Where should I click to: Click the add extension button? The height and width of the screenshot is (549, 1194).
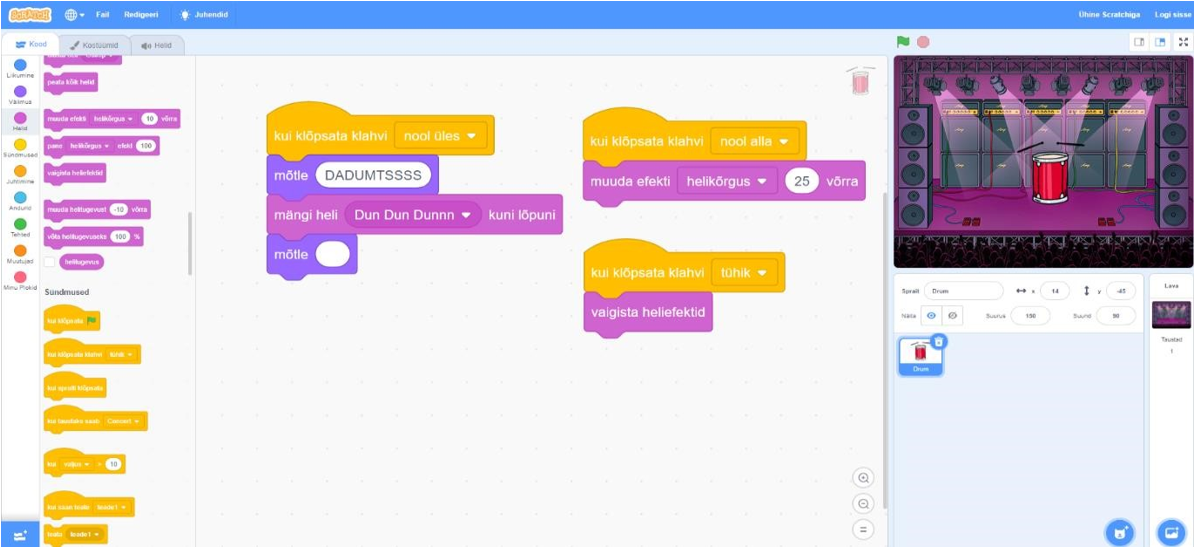[x=21, y=535]
